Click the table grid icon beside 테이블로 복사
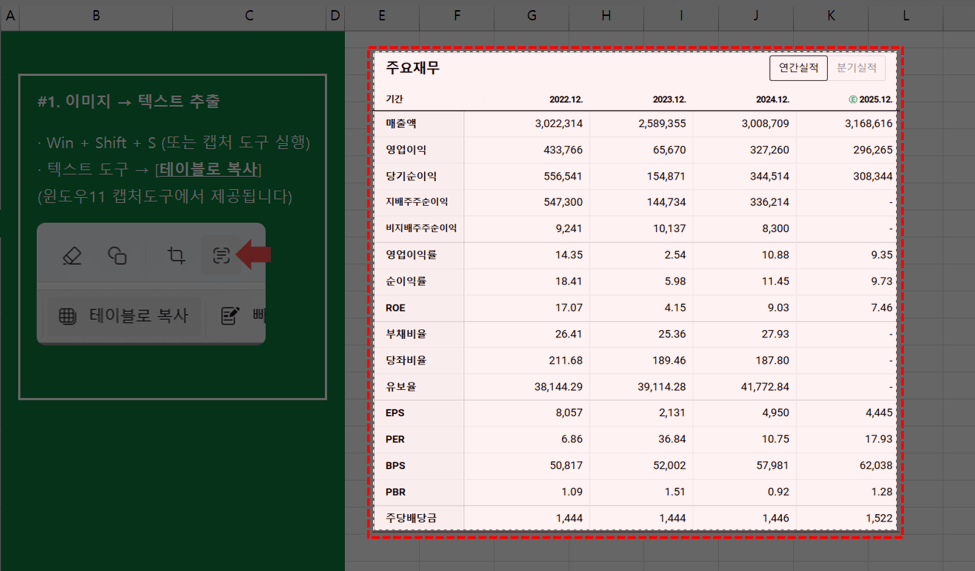Screen dimensions: 975x571 pos(68,315)
